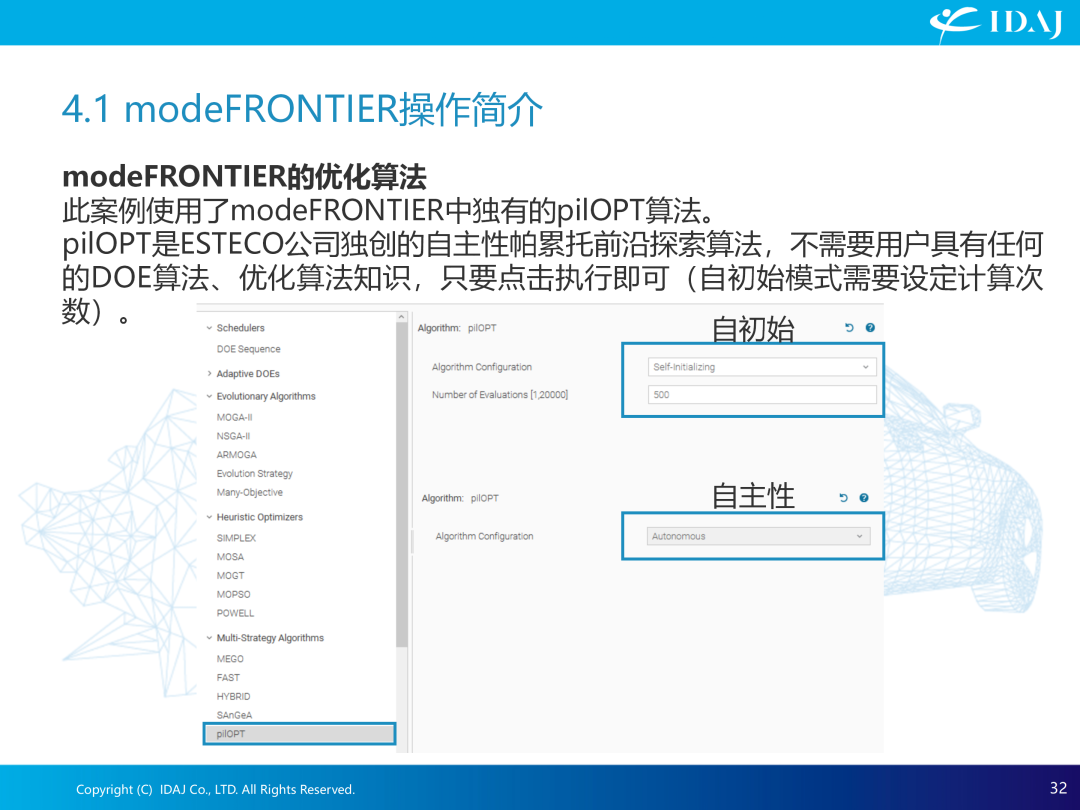1080x810 pixels.
Task: Click the Heuristic Optimizers heading text
Action: click(260, 517)
